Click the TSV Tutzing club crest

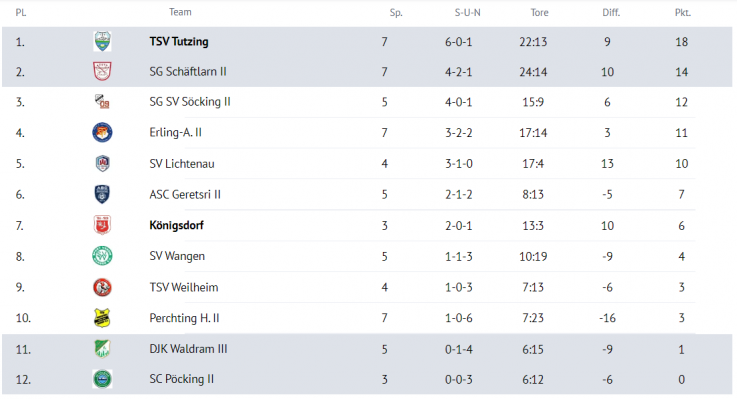[x=102, y=41]
